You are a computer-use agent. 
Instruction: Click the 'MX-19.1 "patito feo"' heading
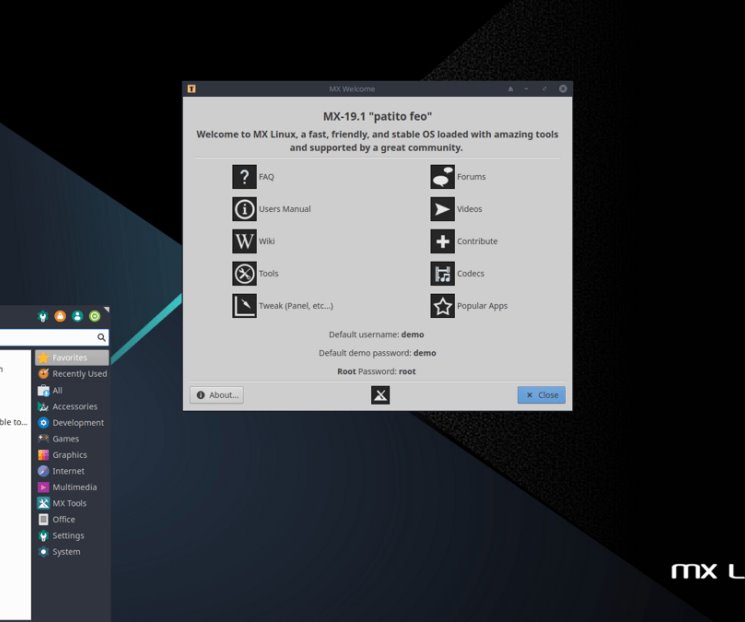point(377,116)
